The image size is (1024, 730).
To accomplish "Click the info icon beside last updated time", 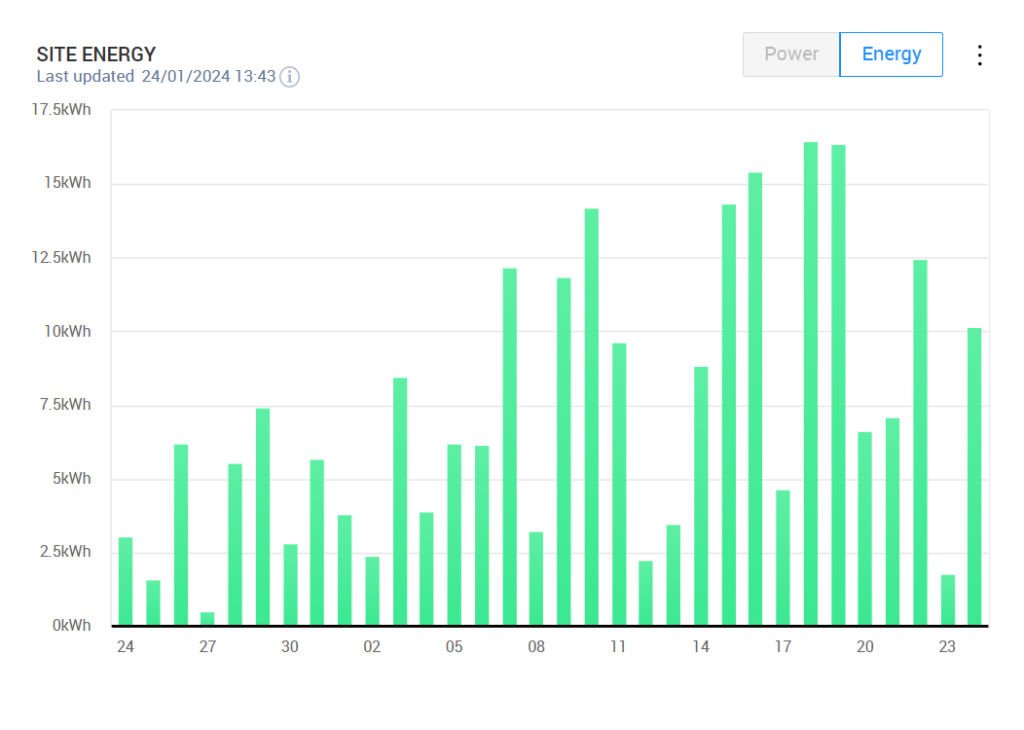I will [x=289, y=77].
